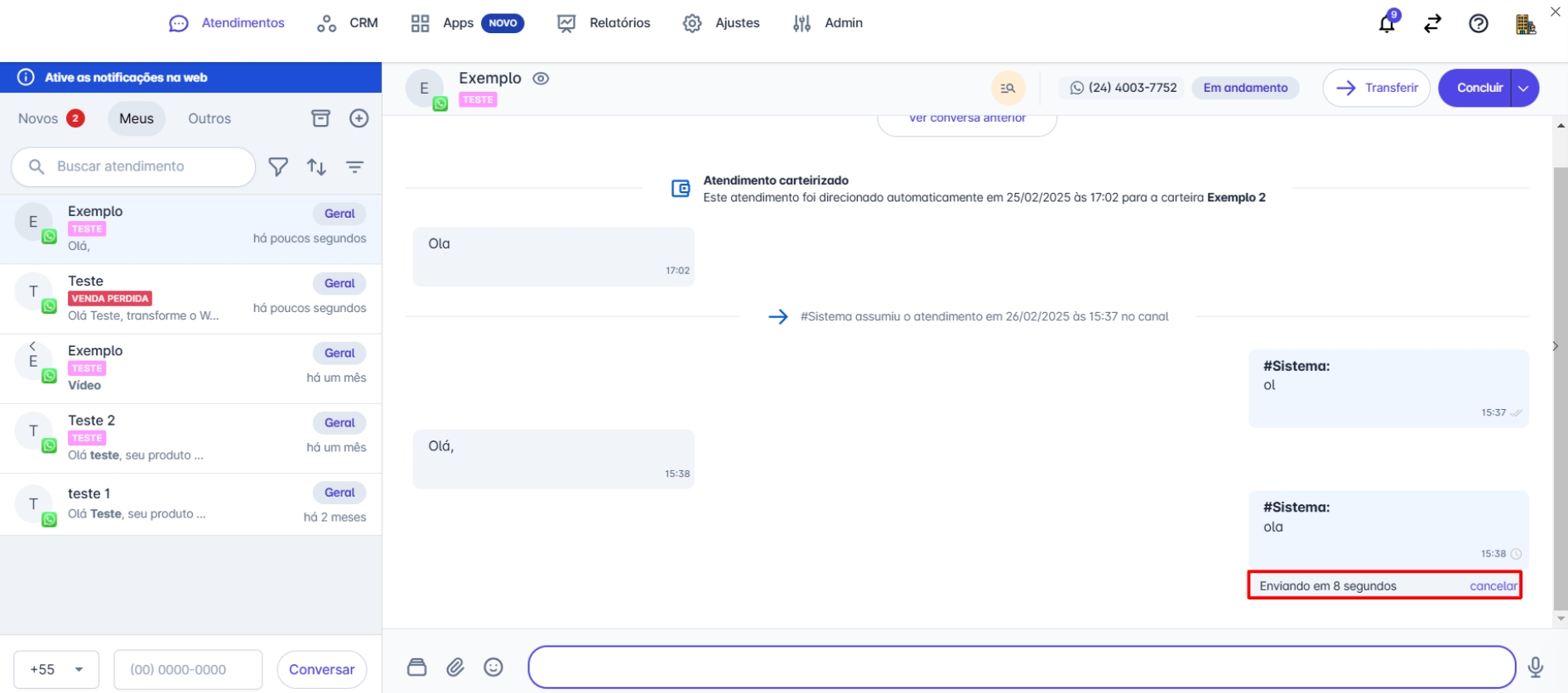Click the archive box icon
The width and height of the screenshot is (1568, 693).
pos(320,118)
